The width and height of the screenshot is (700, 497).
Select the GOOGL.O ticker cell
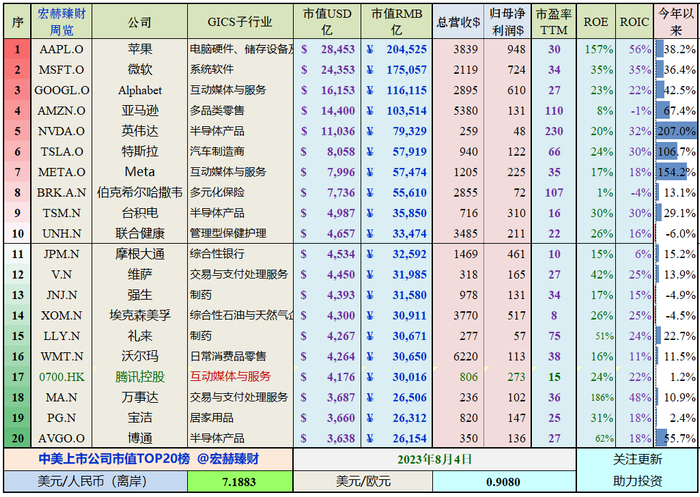[x=62, y=90]
